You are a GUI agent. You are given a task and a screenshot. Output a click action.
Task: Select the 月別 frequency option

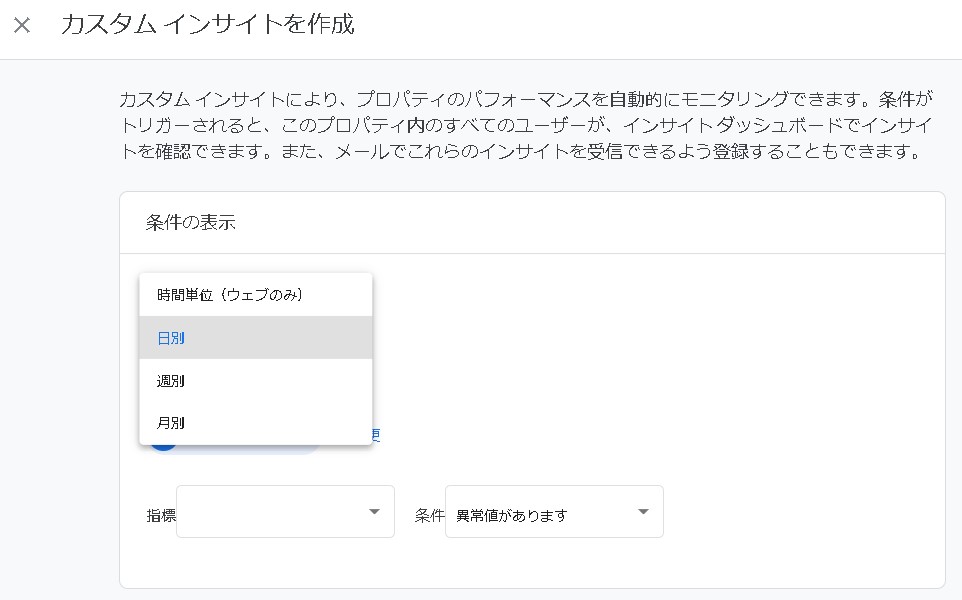point(171,423)
